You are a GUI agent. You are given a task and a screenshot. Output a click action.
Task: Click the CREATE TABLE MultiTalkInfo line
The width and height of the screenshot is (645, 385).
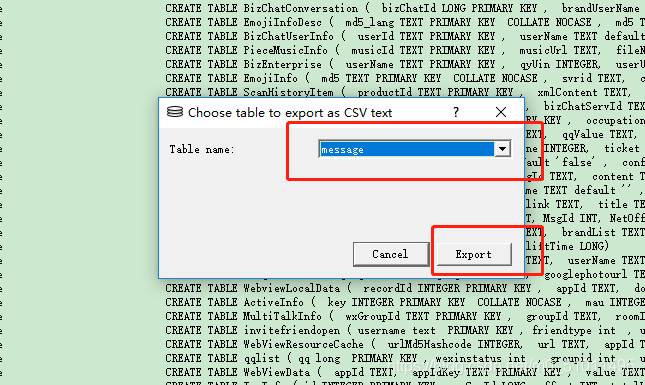click(405, 316)
